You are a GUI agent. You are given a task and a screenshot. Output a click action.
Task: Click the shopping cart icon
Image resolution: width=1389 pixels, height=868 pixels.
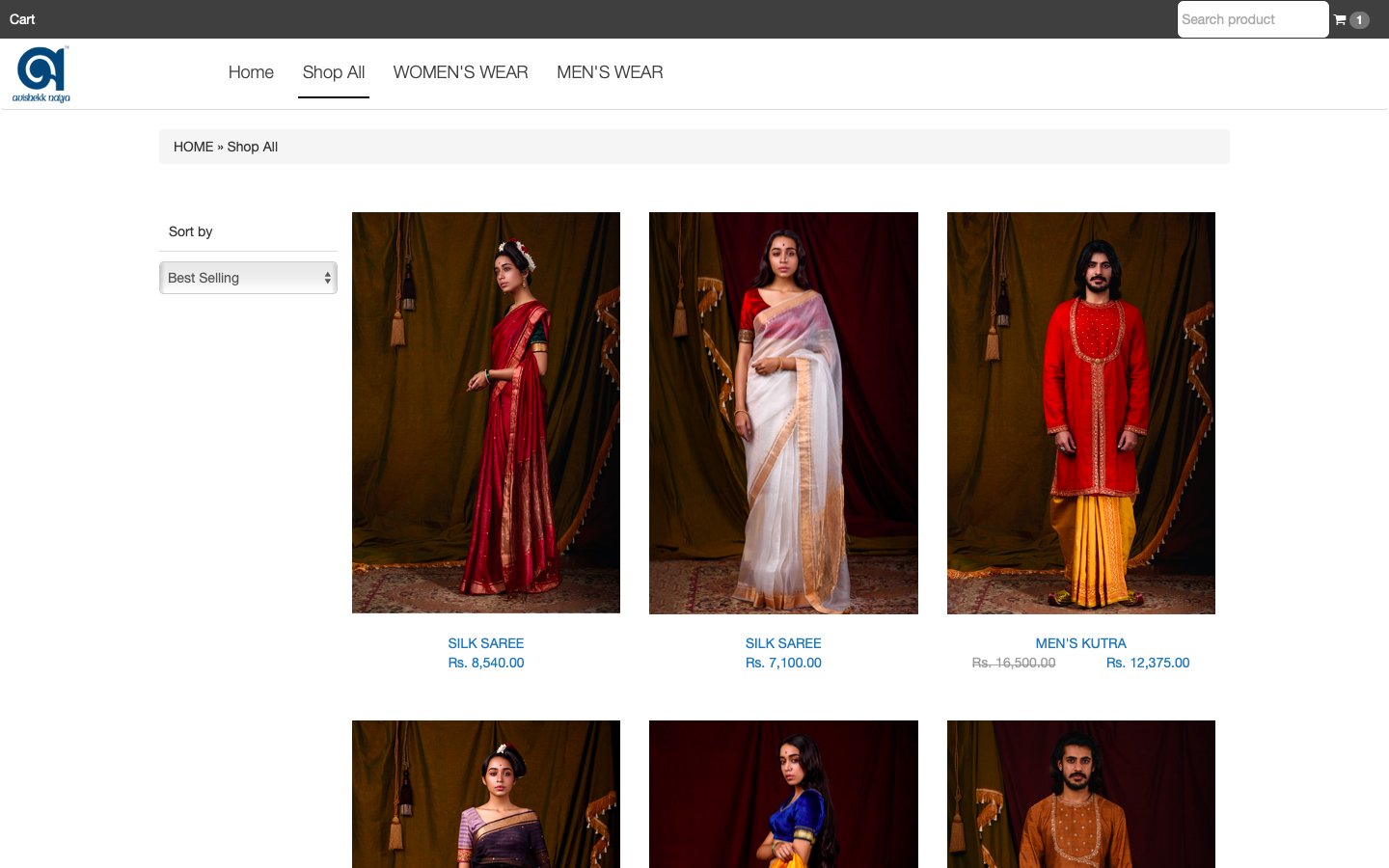1340,19
